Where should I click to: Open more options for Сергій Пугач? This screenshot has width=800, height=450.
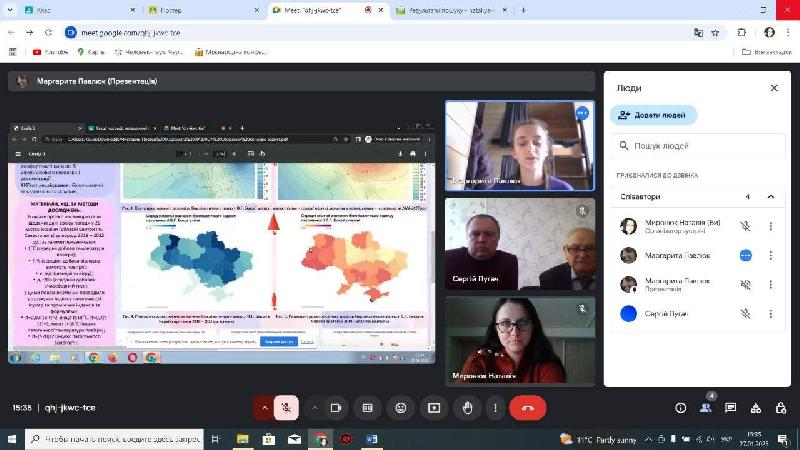[x=770, y=314]
